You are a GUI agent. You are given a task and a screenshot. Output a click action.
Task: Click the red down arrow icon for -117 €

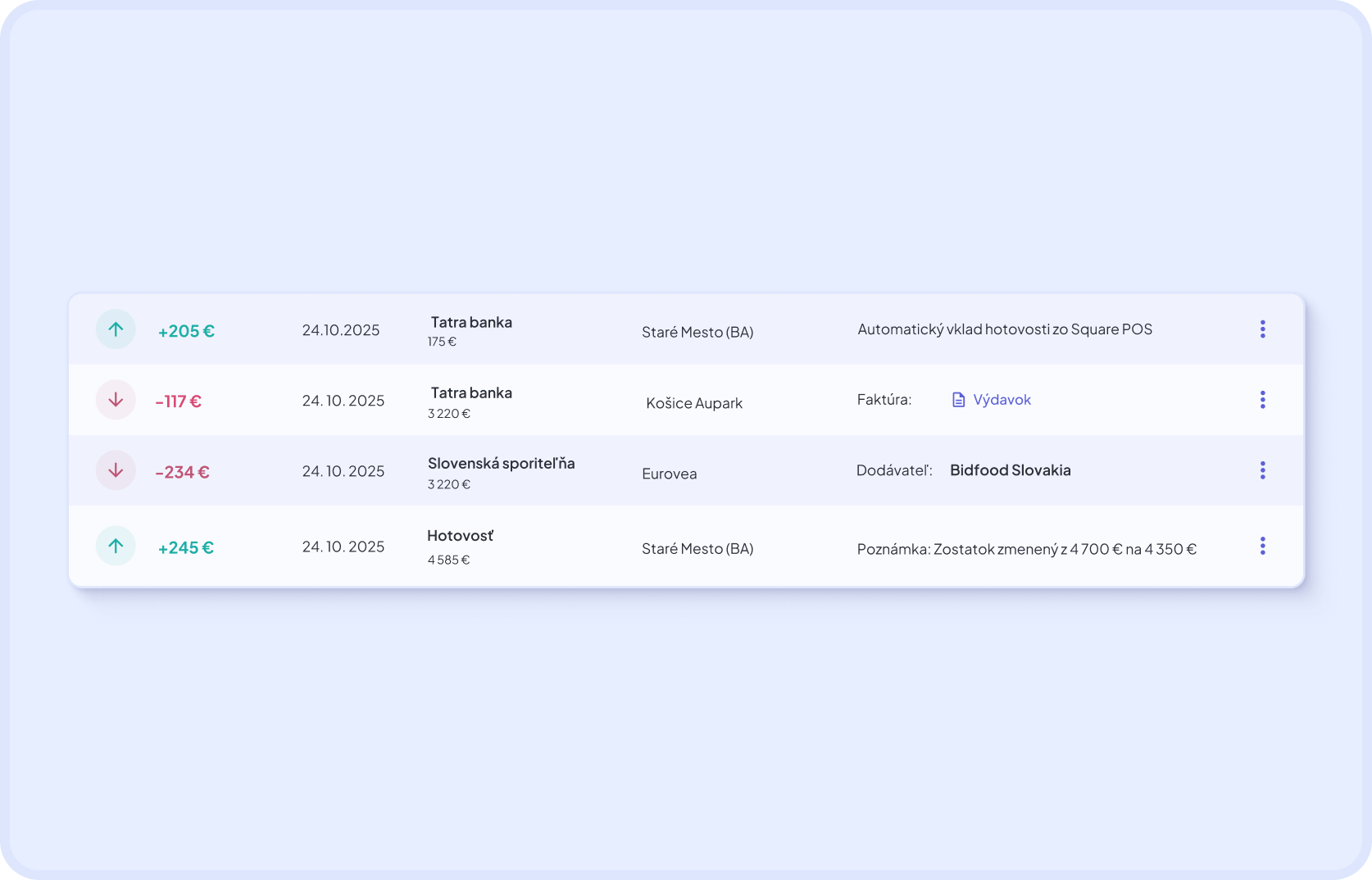tap(116, 400)
